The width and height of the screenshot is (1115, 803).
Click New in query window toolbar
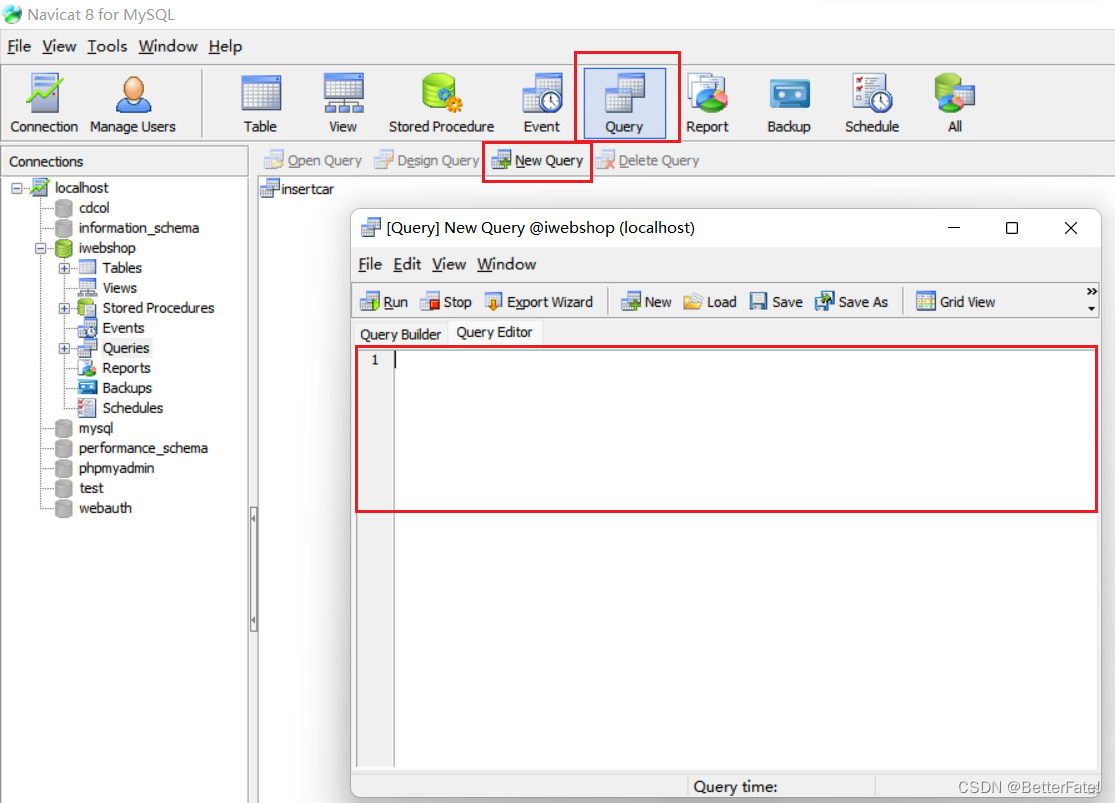point(646,302)
